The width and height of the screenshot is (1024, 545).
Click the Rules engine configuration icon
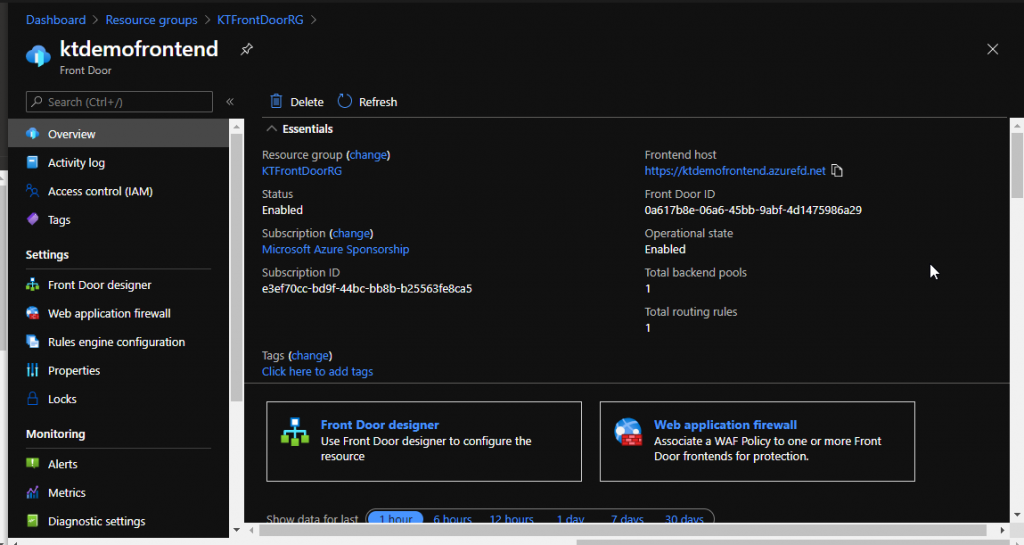coord(33,341)
